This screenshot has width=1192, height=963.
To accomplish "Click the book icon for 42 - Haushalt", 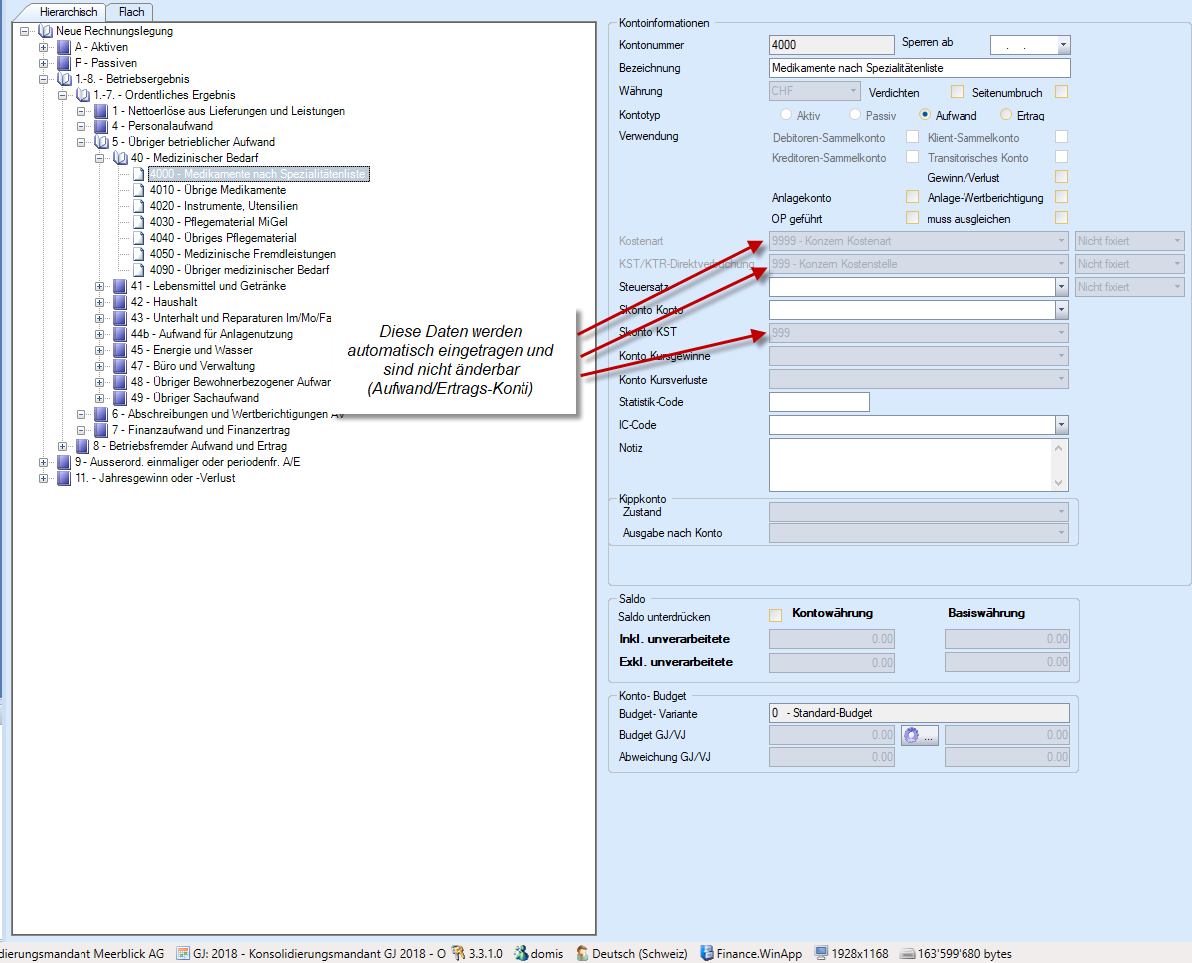I will (x=120, y=302).
